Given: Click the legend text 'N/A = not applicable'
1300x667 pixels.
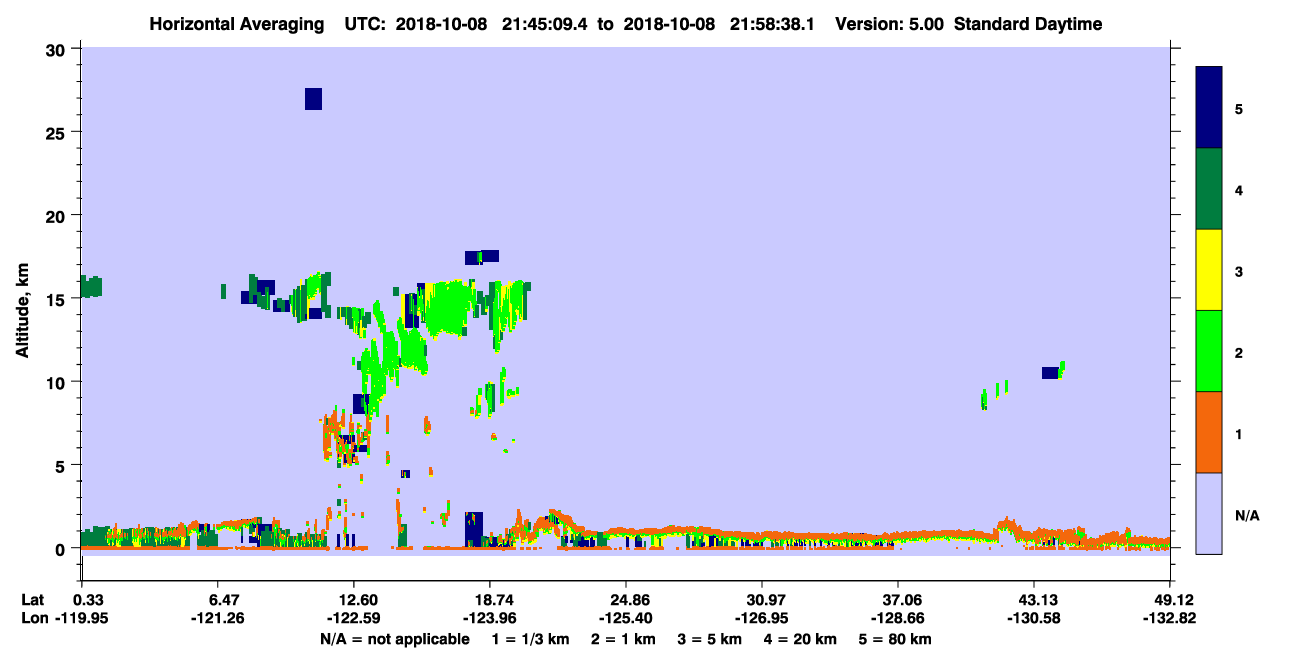Looking at the screenshot, I should tap(395, 639).
